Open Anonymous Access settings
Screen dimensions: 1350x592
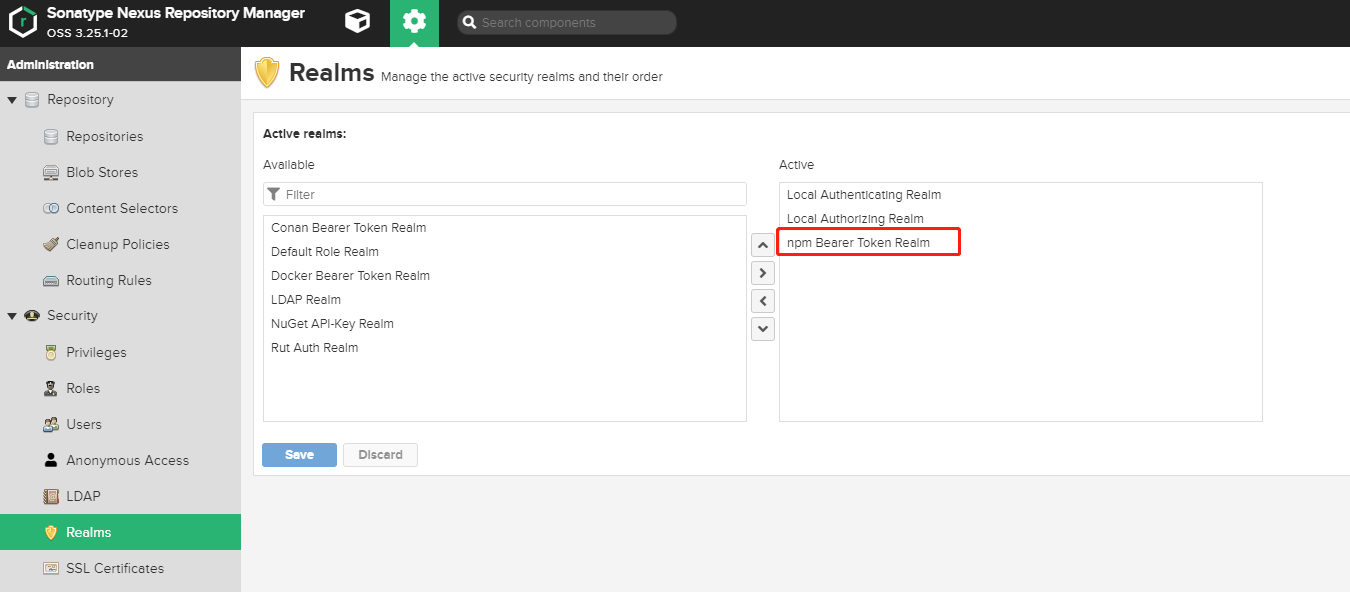[x=127, y=460]
